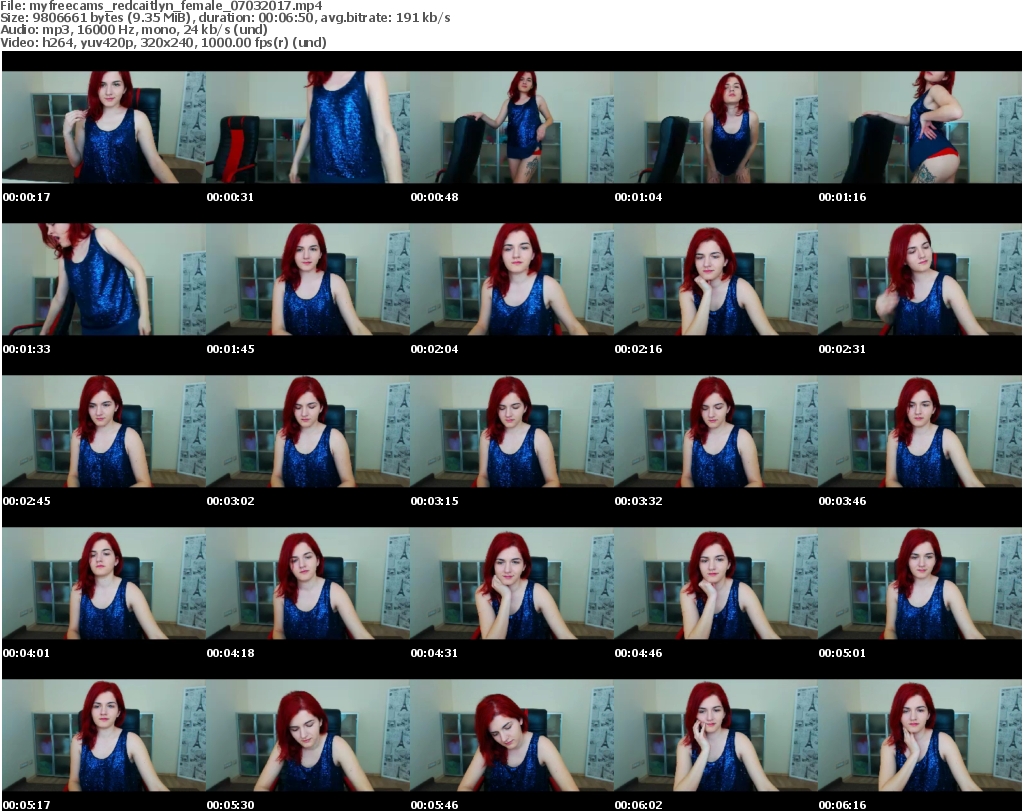
Task: Pick the frame thumbnail above 00:05:46
Action: click(x=512, y=735)
